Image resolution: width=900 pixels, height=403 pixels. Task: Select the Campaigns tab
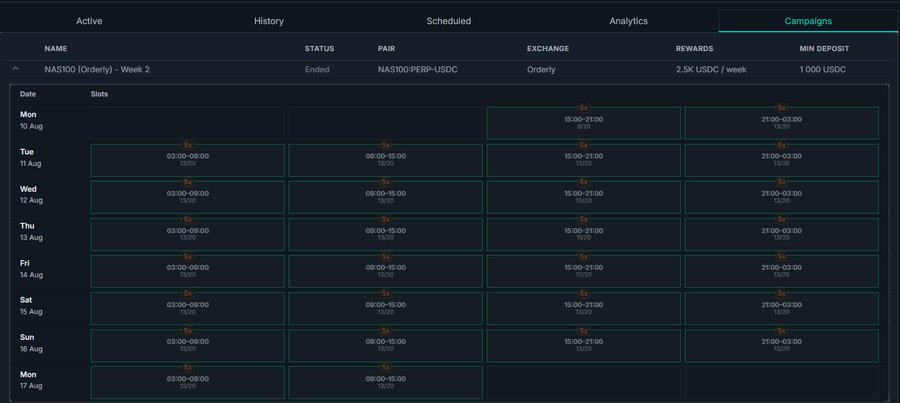[808, 21]
